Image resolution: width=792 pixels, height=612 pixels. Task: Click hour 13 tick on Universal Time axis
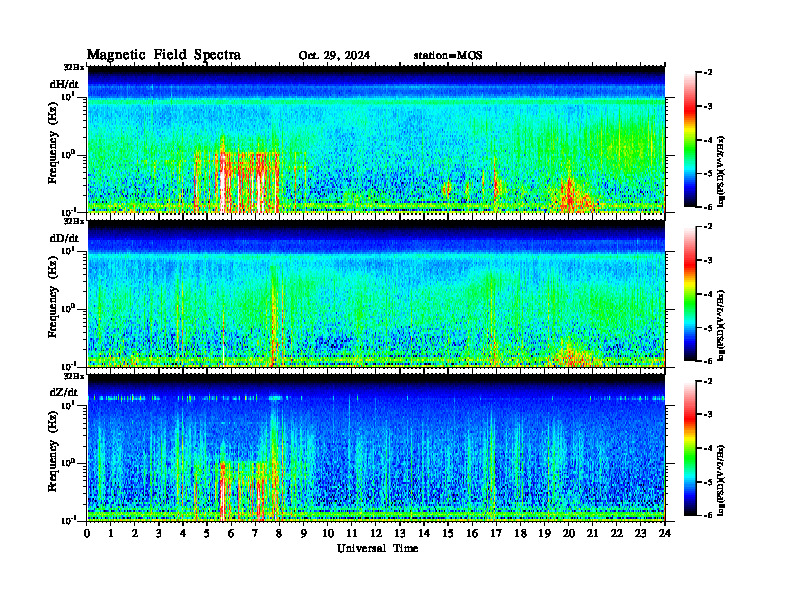click(400, 534)
